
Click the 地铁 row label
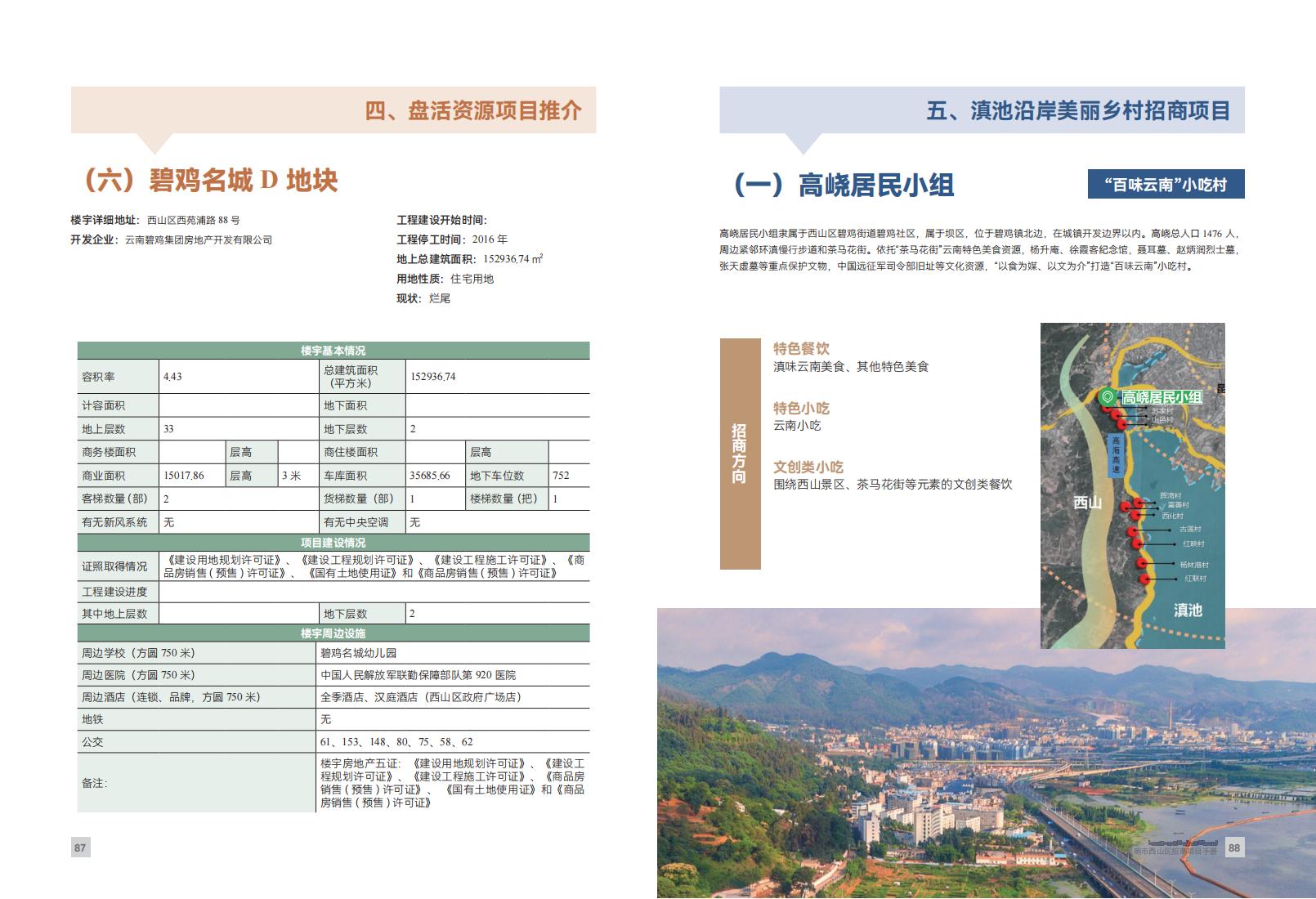pyautogui.click(x=92, y=719)
